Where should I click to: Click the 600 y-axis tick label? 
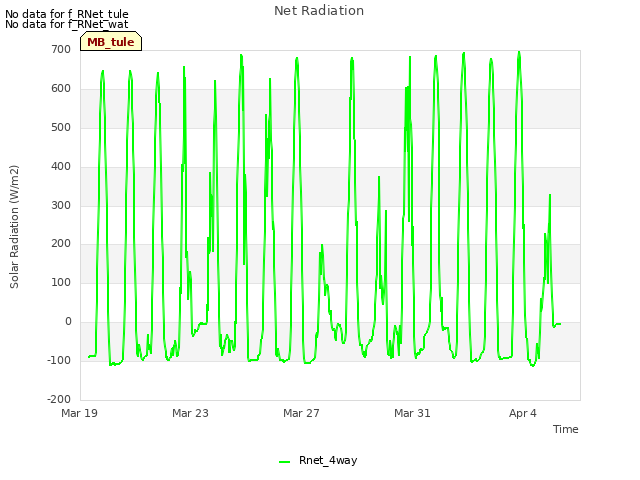(61, 89)
